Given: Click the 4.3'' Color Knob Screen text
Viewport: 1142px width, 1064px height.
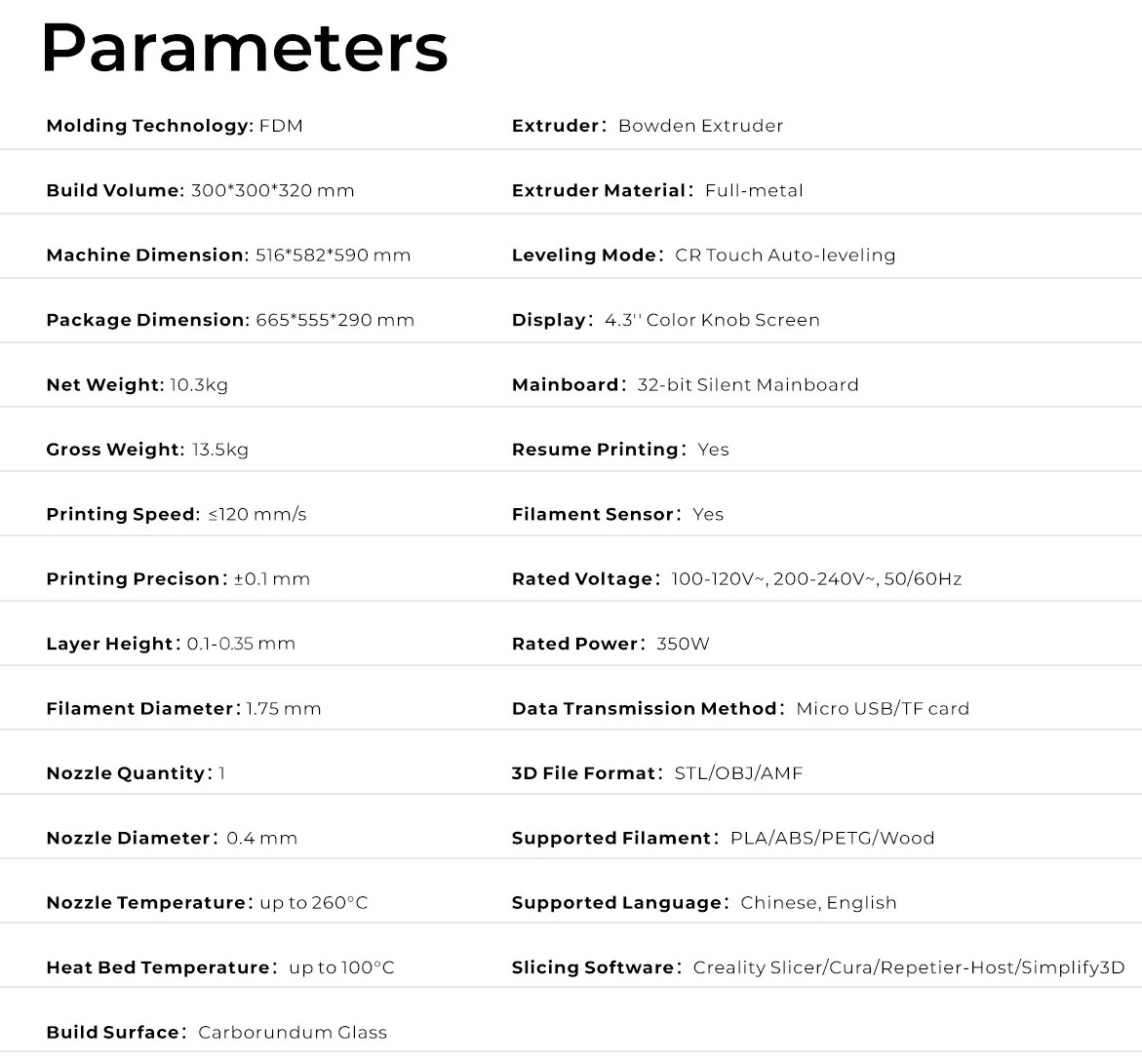Looking at the screenshot, I should (x=712, y=320).
